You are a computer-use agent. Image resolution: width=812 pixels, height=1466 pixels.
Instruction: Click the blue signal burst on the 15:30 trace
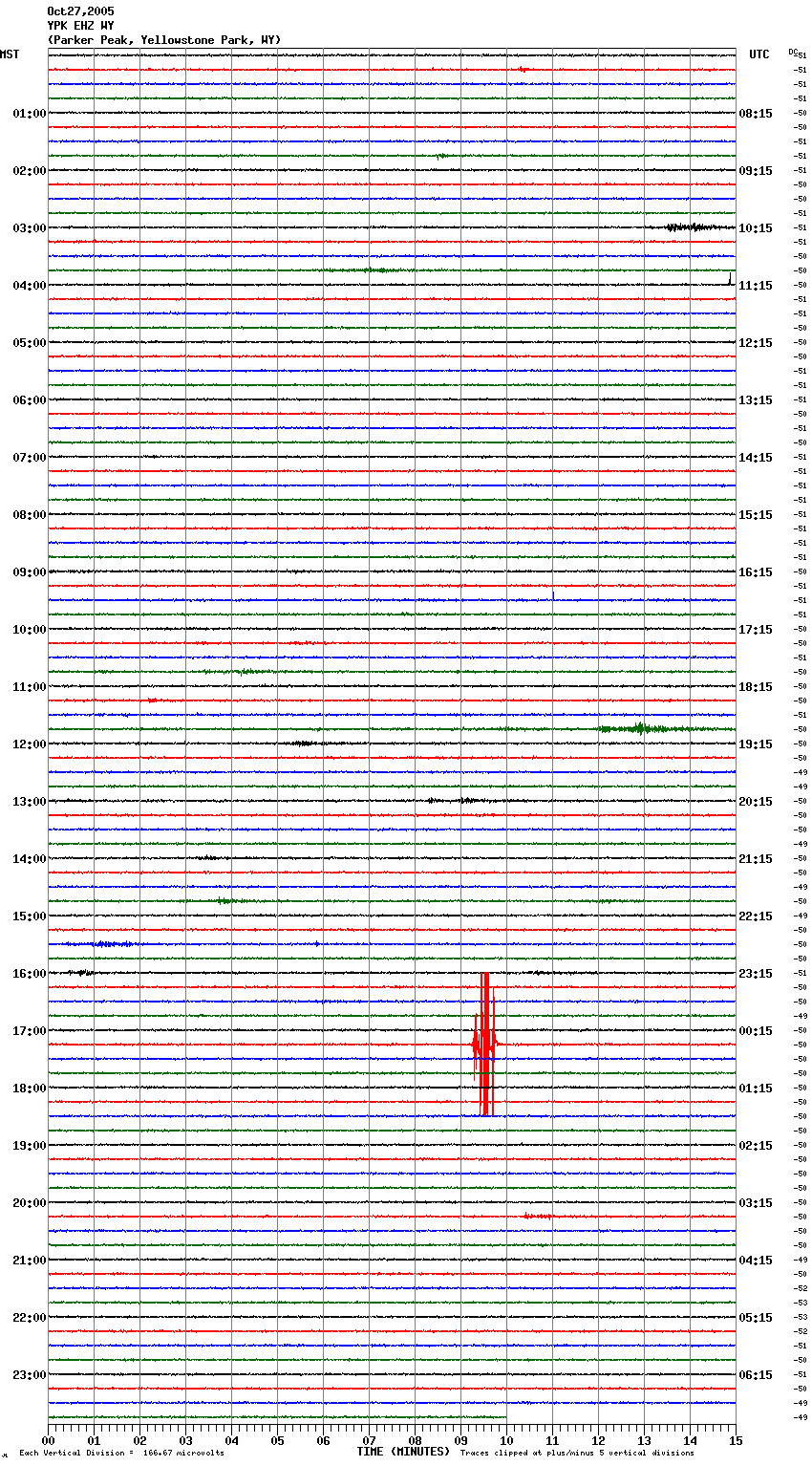[x=107, y=944]
